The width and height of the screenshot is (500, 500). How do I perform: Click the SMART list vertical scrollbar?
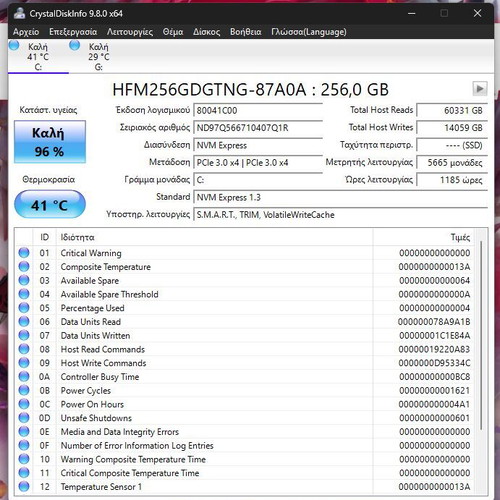pyautogui.click(x=481, y=335)
